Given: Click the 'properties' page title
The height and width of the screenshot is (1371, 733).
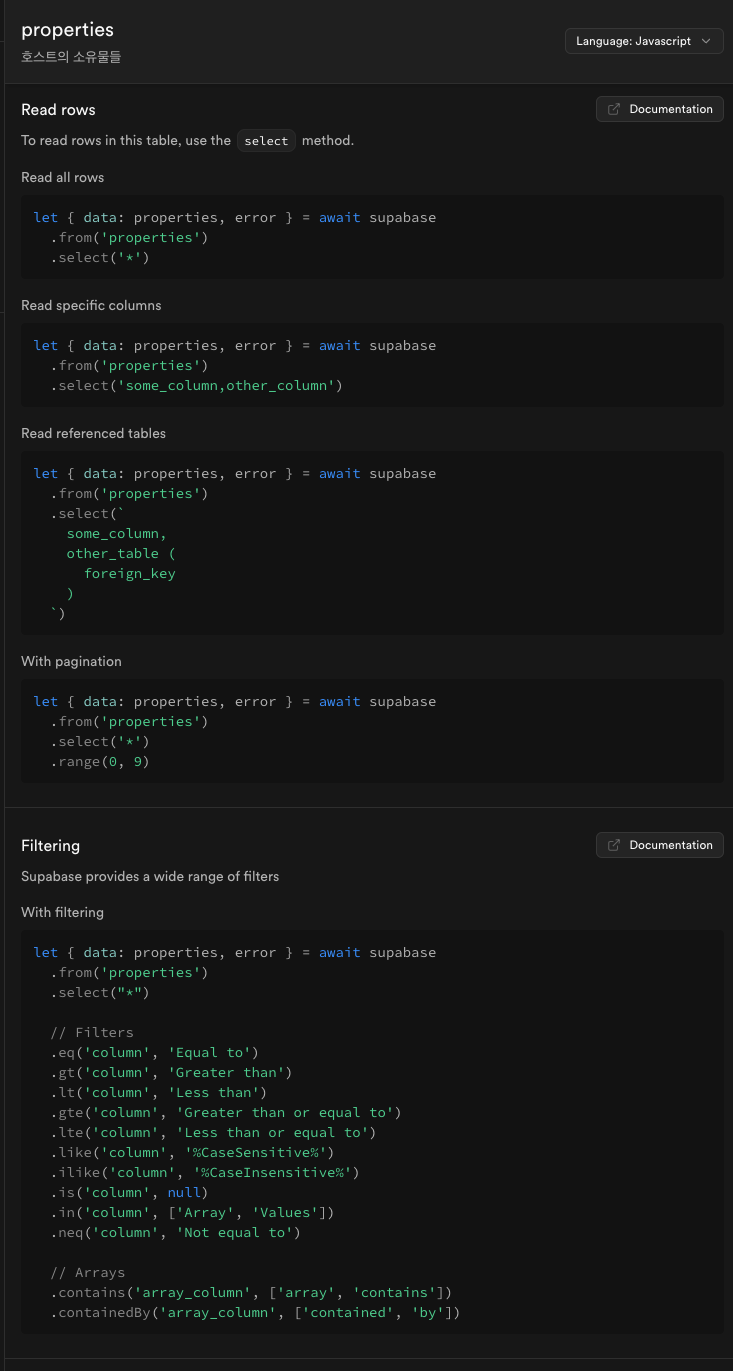Looking at the screenshot, I should tap(67, 29).
